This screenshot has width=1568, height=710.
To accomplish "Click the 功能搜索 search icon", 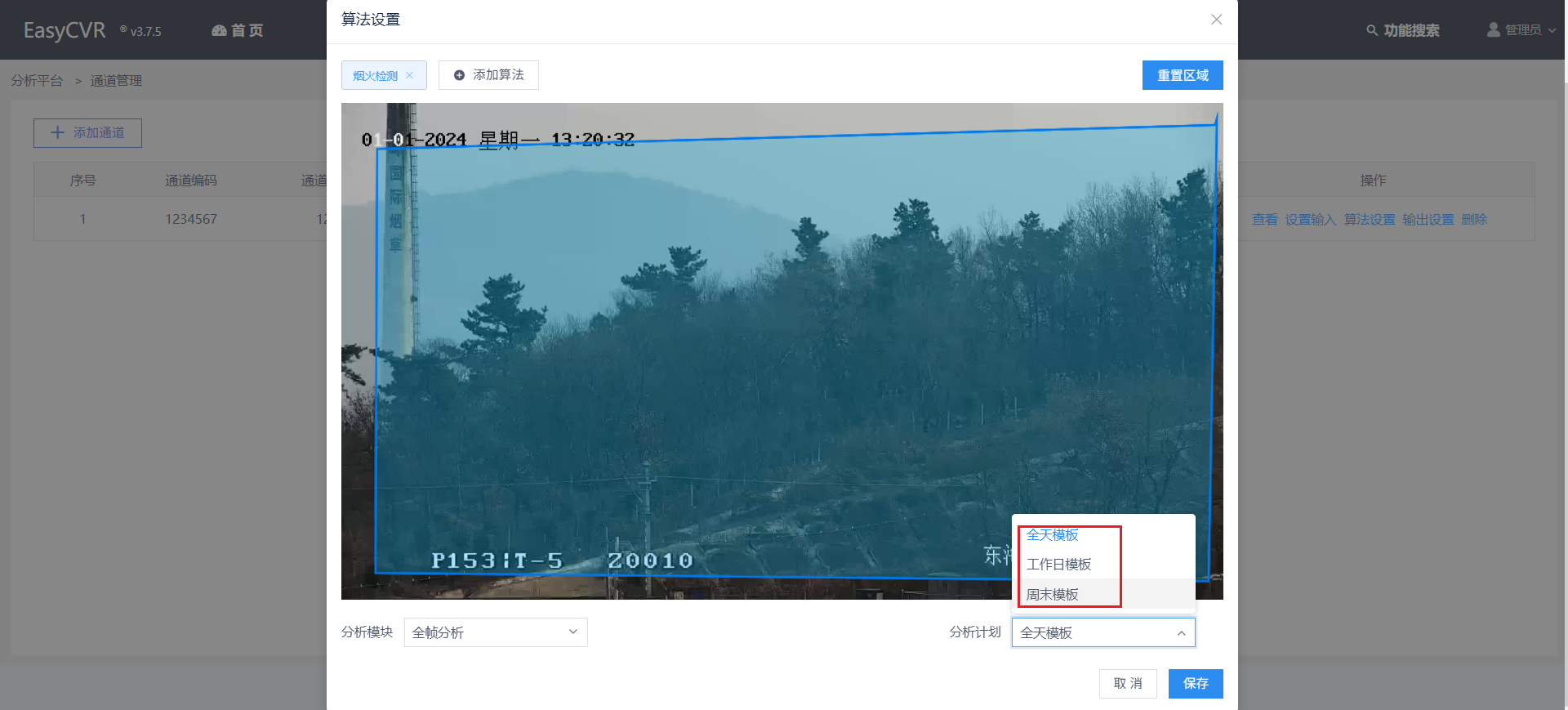I will (x=1372, y=30).
